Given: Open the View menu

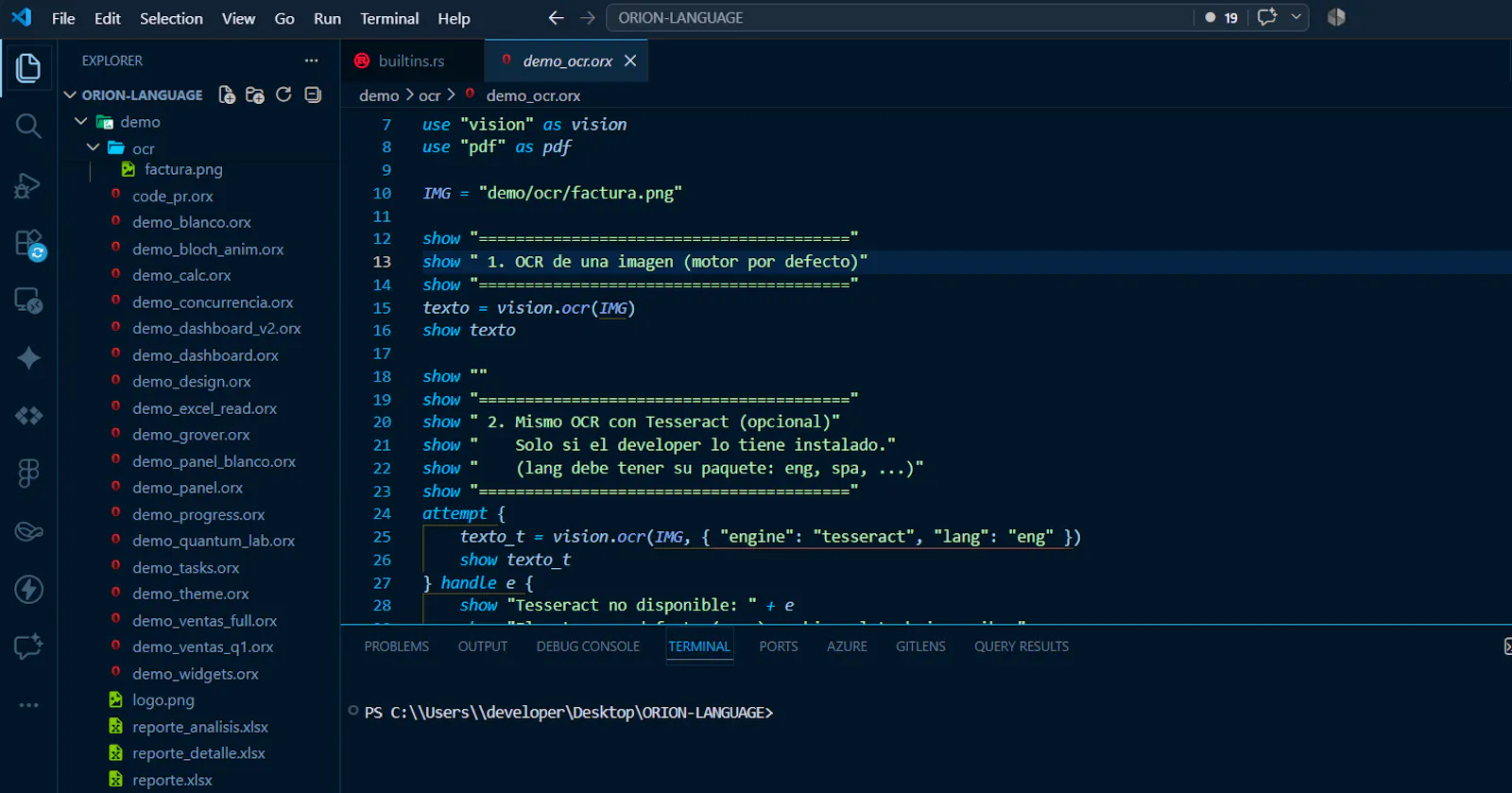Looking at the screenshot, I should point(238,18).
